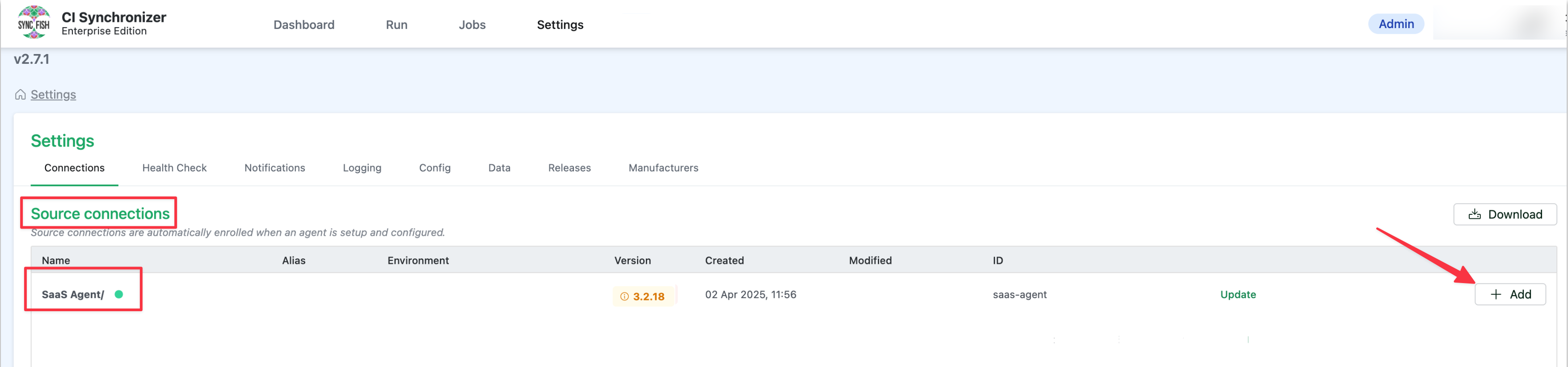Click the Version column header

point(632,261)
